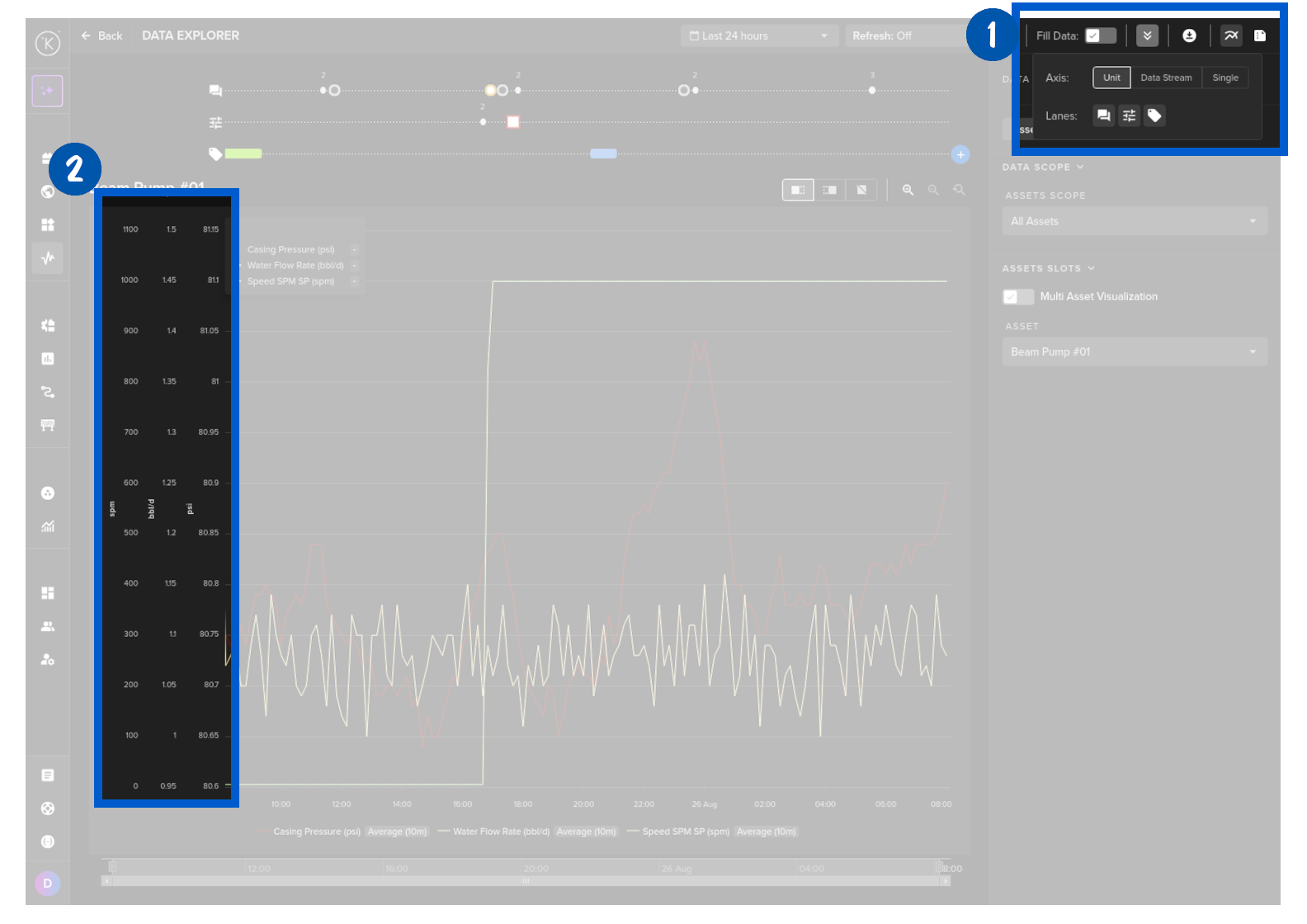Viewport: 1307px width, 924px height.
Task: Click the double-chevron display options button
Action: pyautogui.click(x=1147, y=35)
